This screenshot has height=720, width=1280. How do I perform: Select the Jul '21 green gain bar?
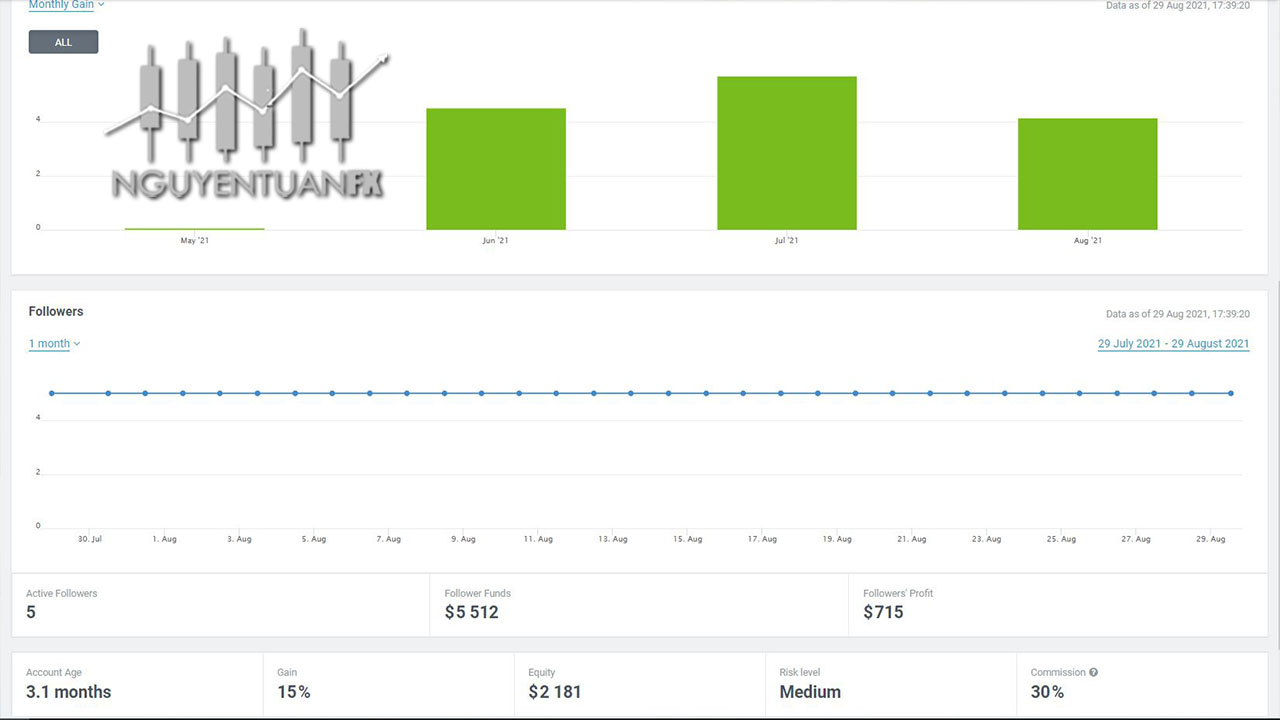tap(786, 153)
